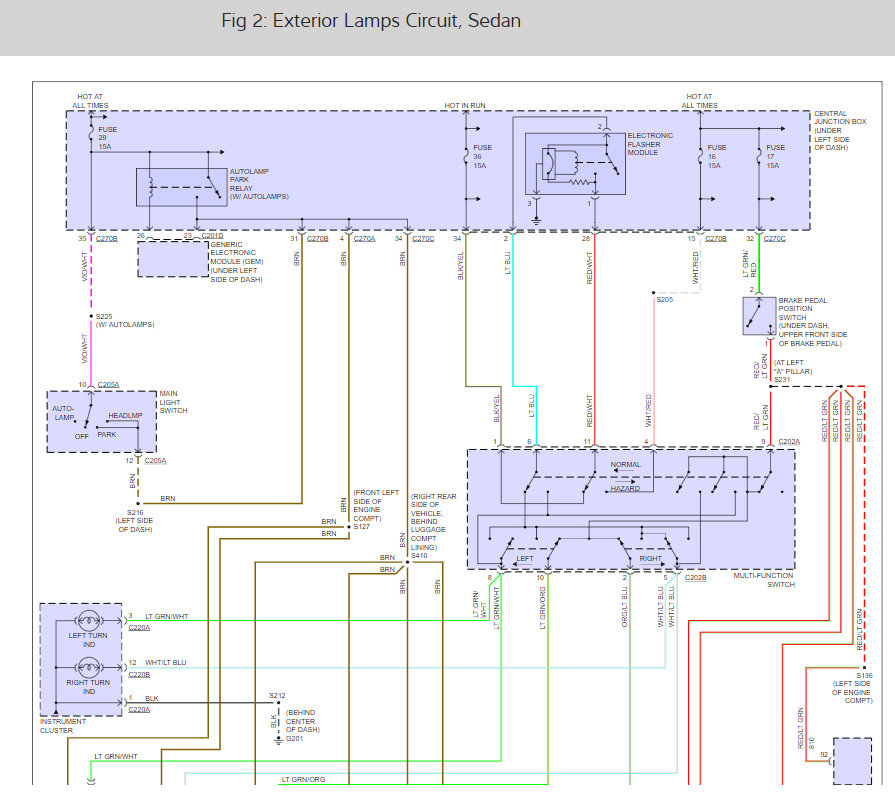Click the S212 splice label

(x=277, y=695)
